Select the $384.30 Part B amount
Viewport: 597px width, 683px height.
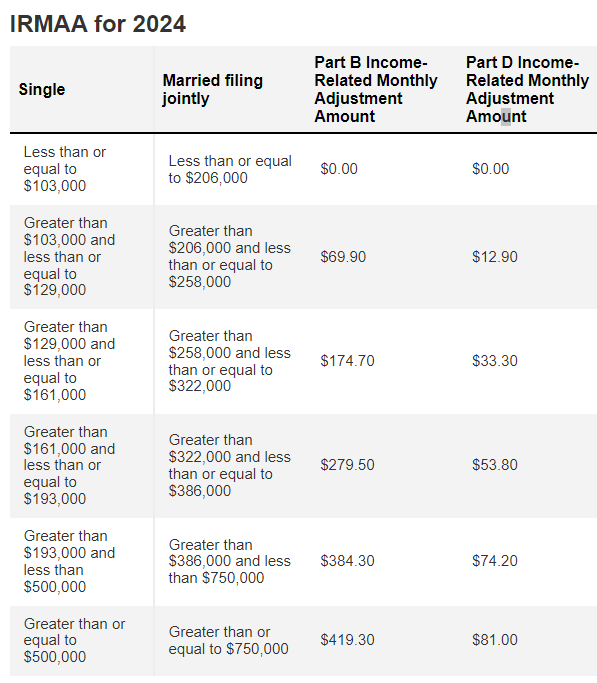[347, 561]
